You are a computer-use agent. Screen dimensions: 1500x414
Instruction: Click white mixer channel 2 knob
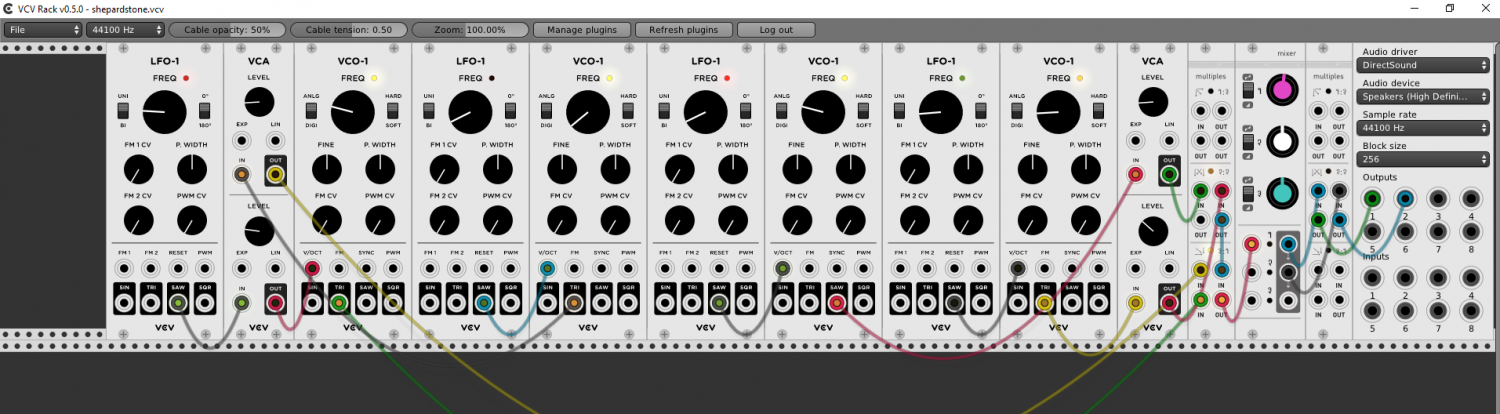tap(1283, 143)
